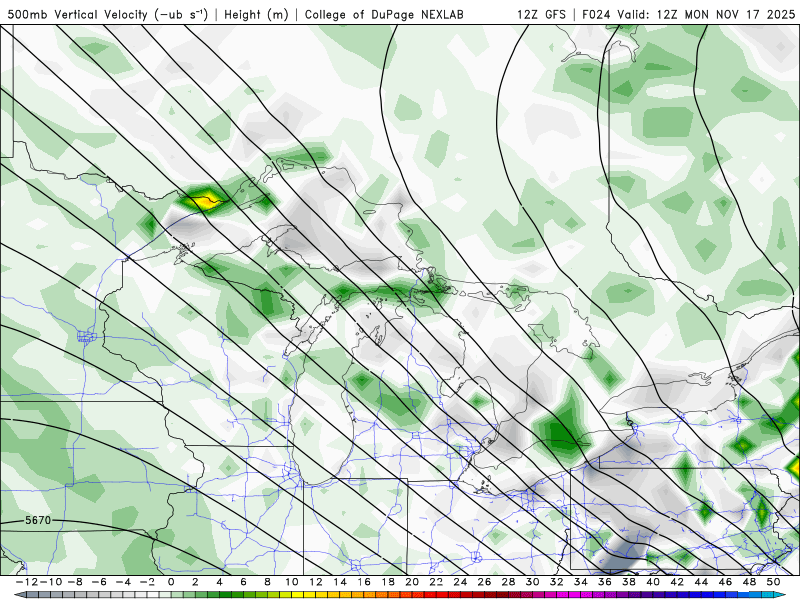Screen dimensions: 800x600
Task: Select the 'MON NOV 17 2025' valid date
Action: click(x=740, y=14)
